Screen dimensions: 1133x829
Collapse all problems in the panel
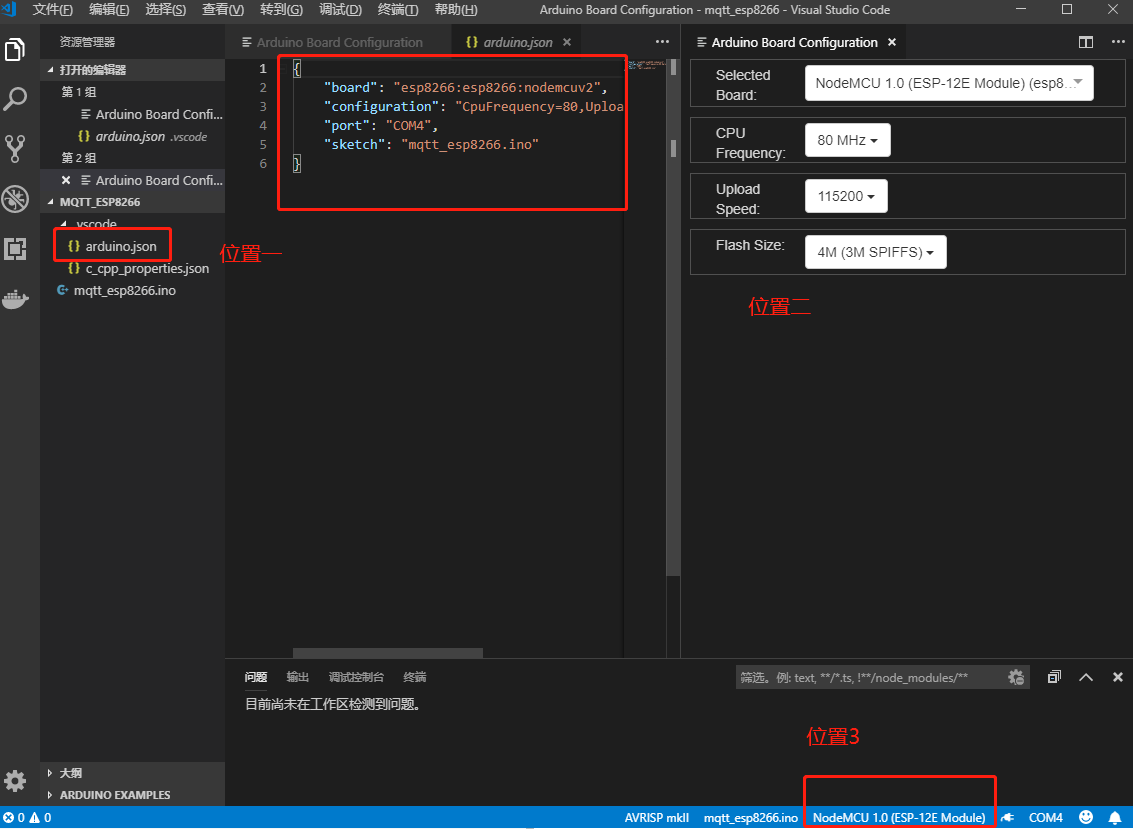point(1054,677)
